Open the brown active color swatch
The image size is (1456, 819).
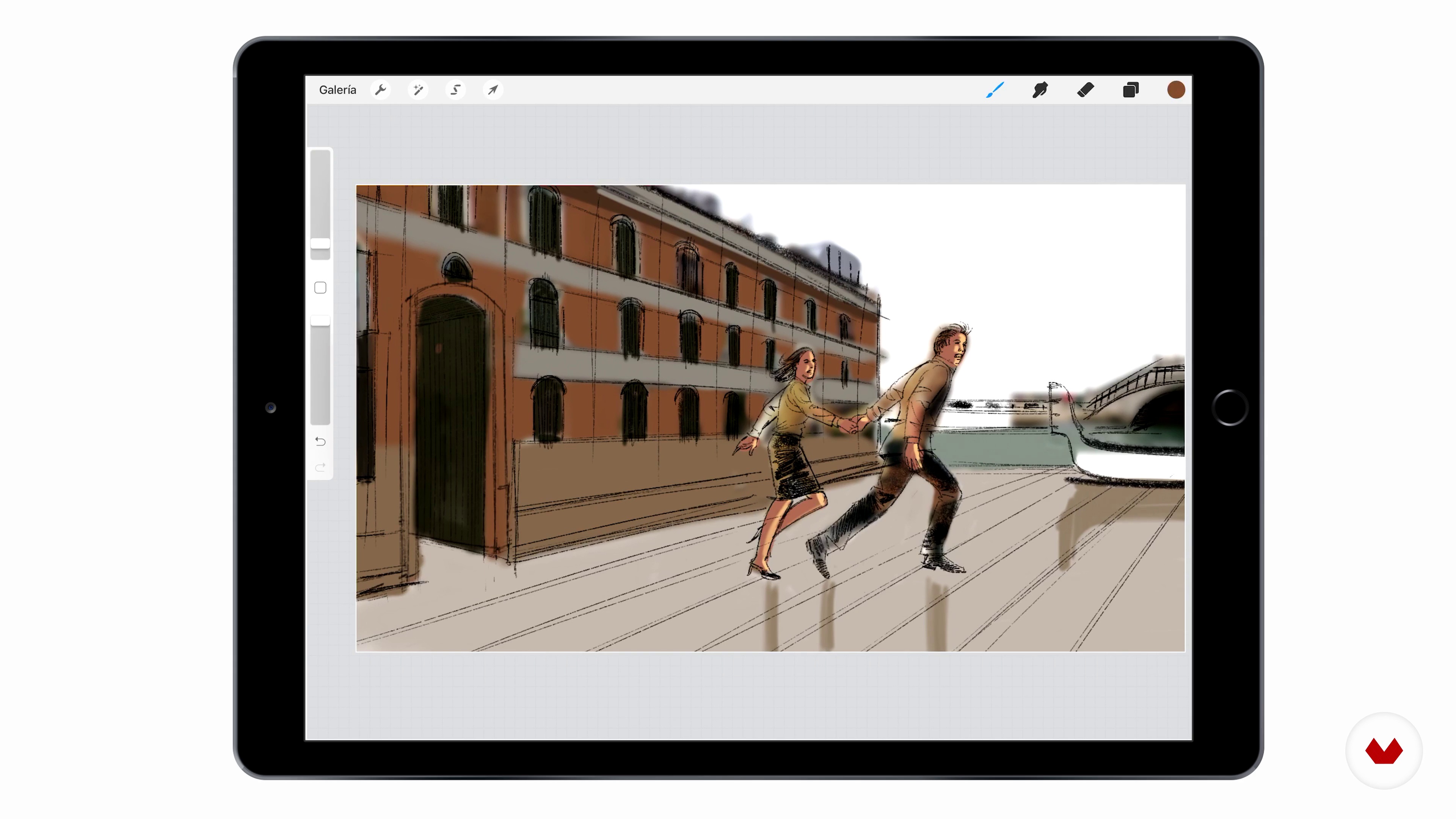tap(1176, 90)
